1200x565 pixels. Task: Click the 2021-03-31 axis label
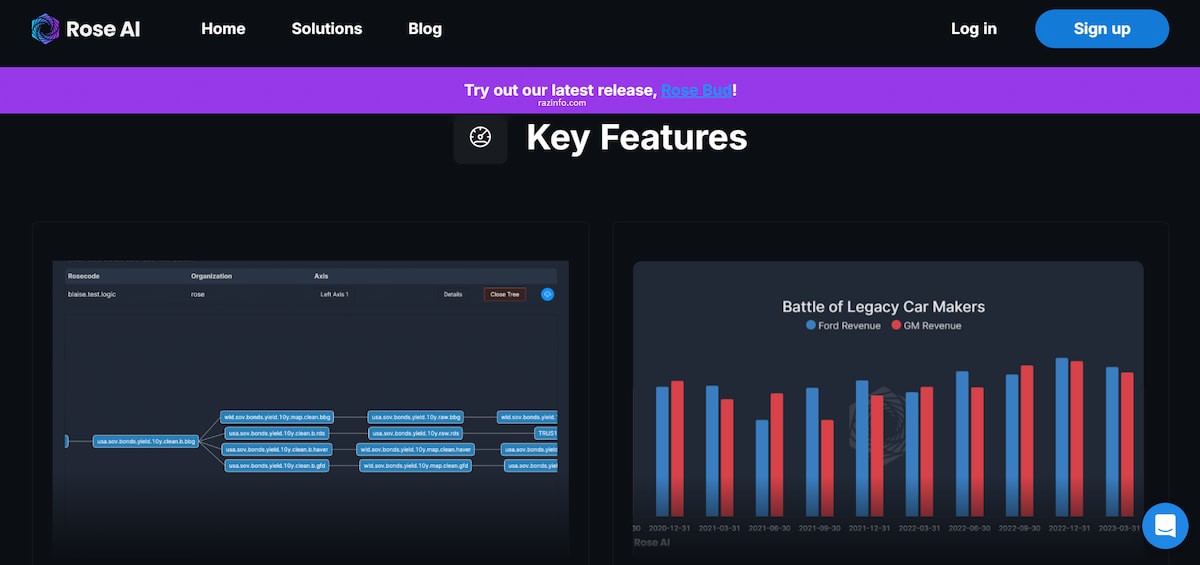click(719, 527)
